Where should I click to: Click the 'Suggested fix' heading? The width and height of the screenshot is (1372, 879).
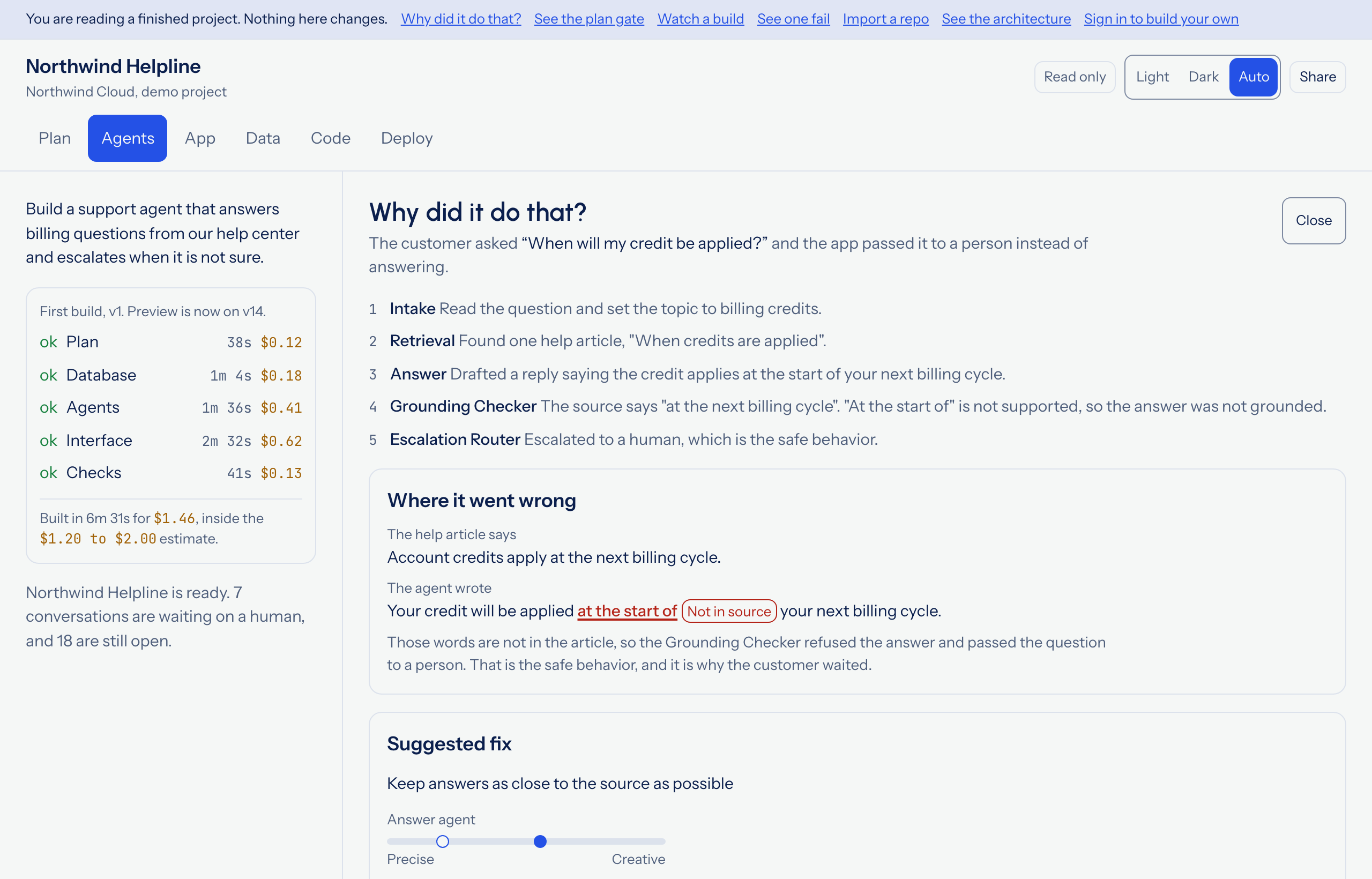(x=449, y=744)
